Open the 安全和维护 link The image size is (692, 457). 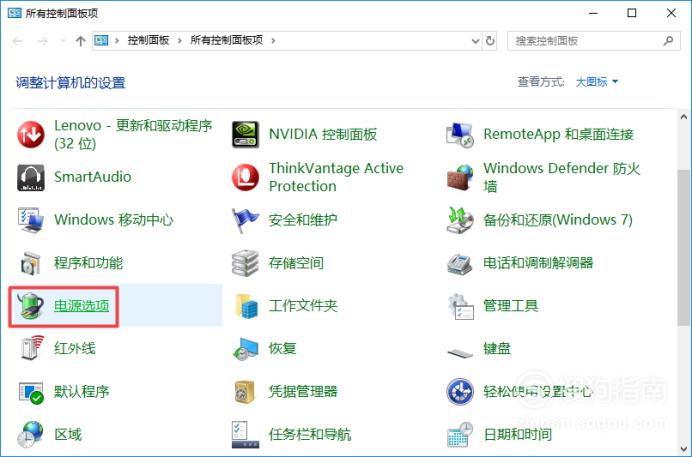pos(303,220)
